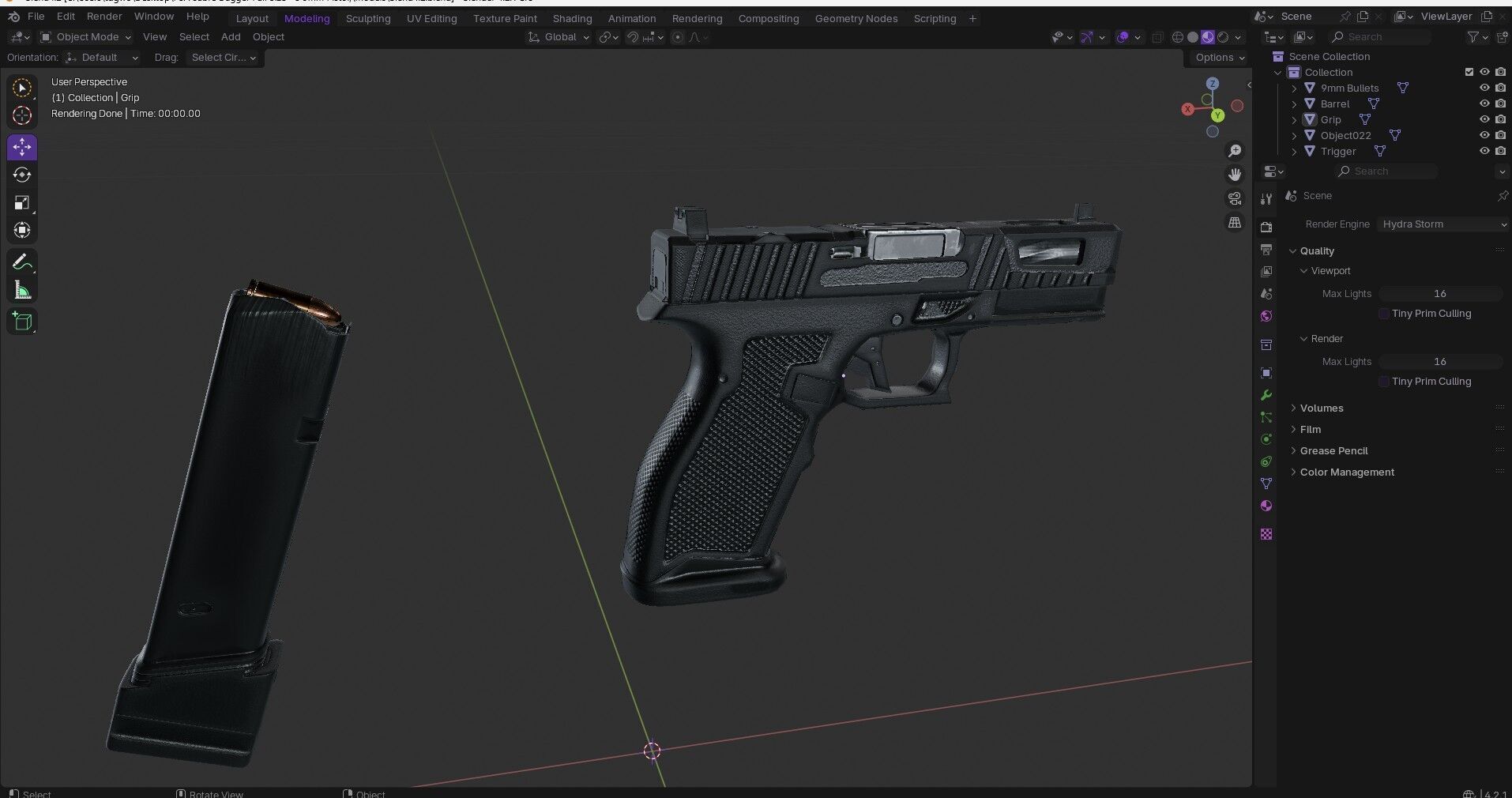Open the Modifiers properties tab
Image resolution: width=1512 pixels, height=798 pixels.
coord(1266,395)
